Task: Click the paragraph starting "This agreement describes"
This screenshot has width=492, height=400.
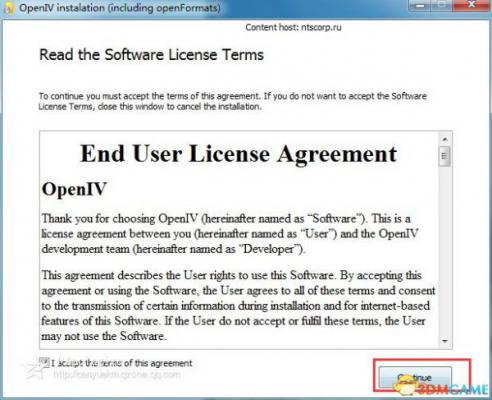Action: tap(238, 306)
